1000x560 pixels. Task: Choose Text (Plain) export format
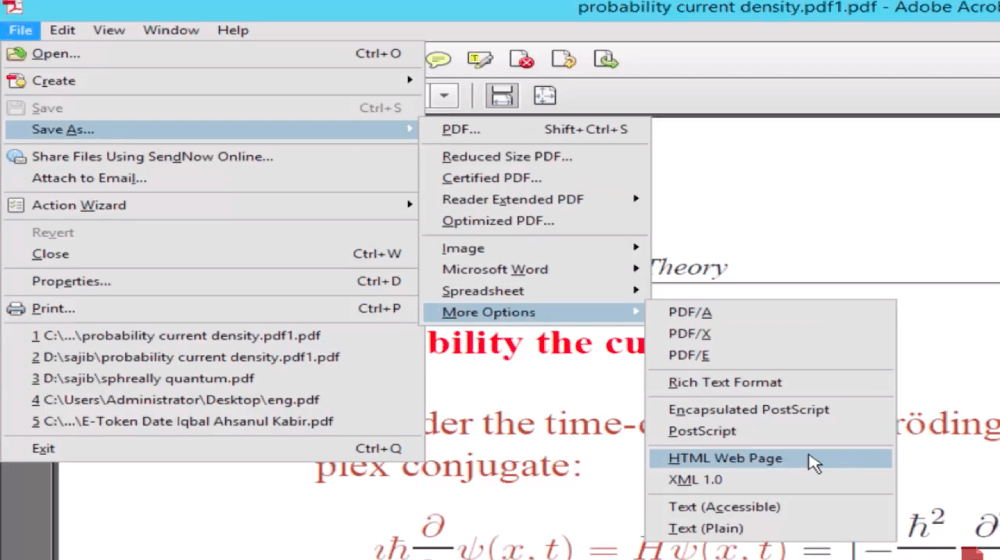[706, 528]
